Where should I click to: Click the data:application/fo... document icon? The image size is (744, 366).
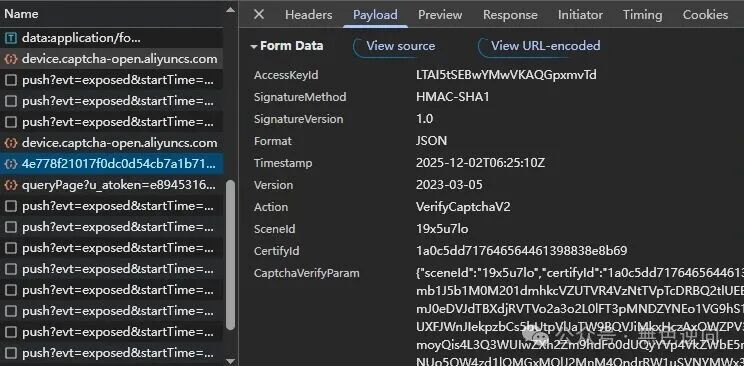tap(10, 38)
